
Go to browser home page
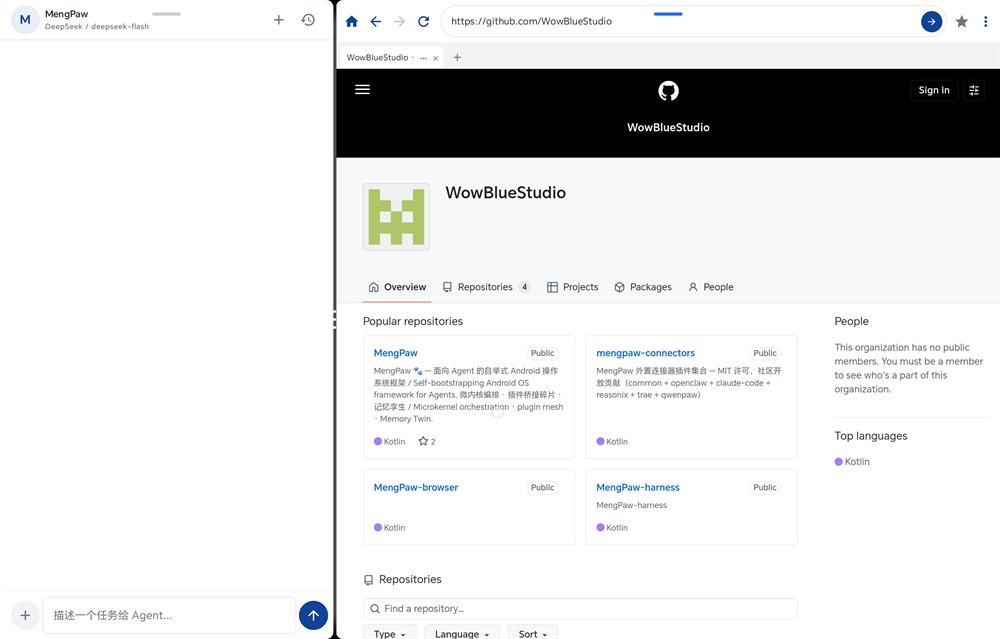[351, 21]
